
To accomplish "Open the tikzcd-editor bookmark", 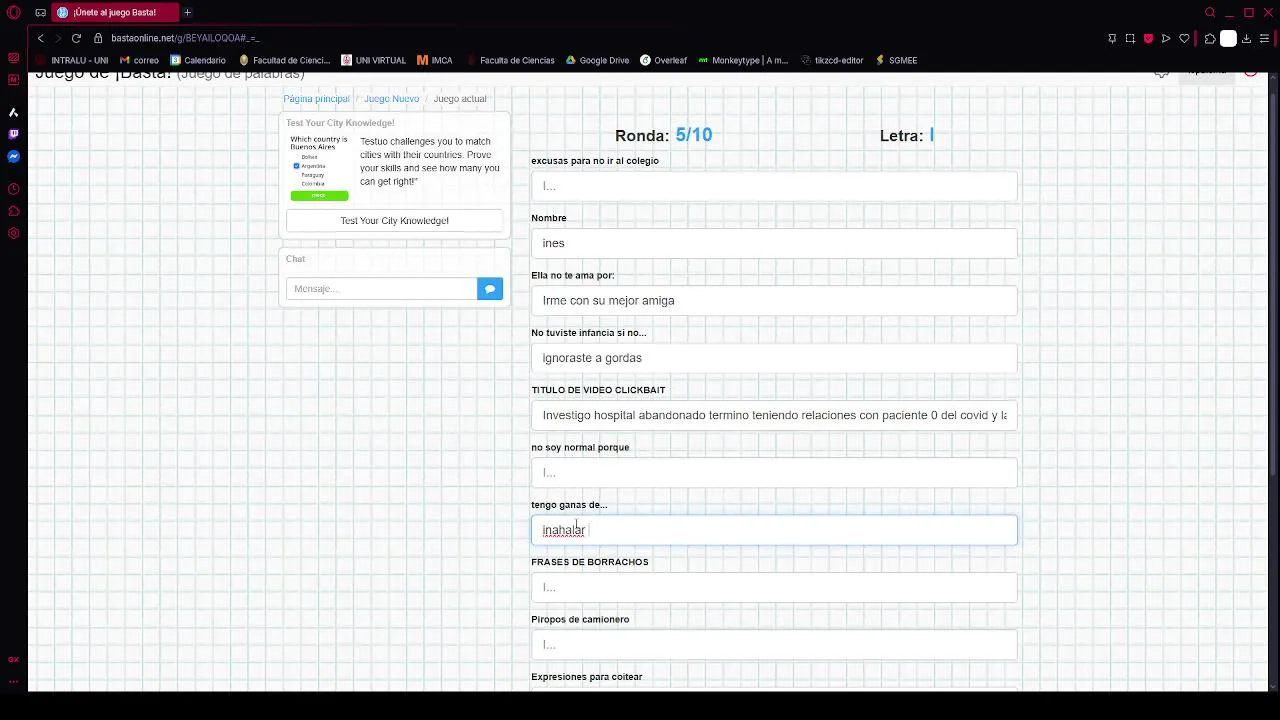I will (x=832, y=60).
